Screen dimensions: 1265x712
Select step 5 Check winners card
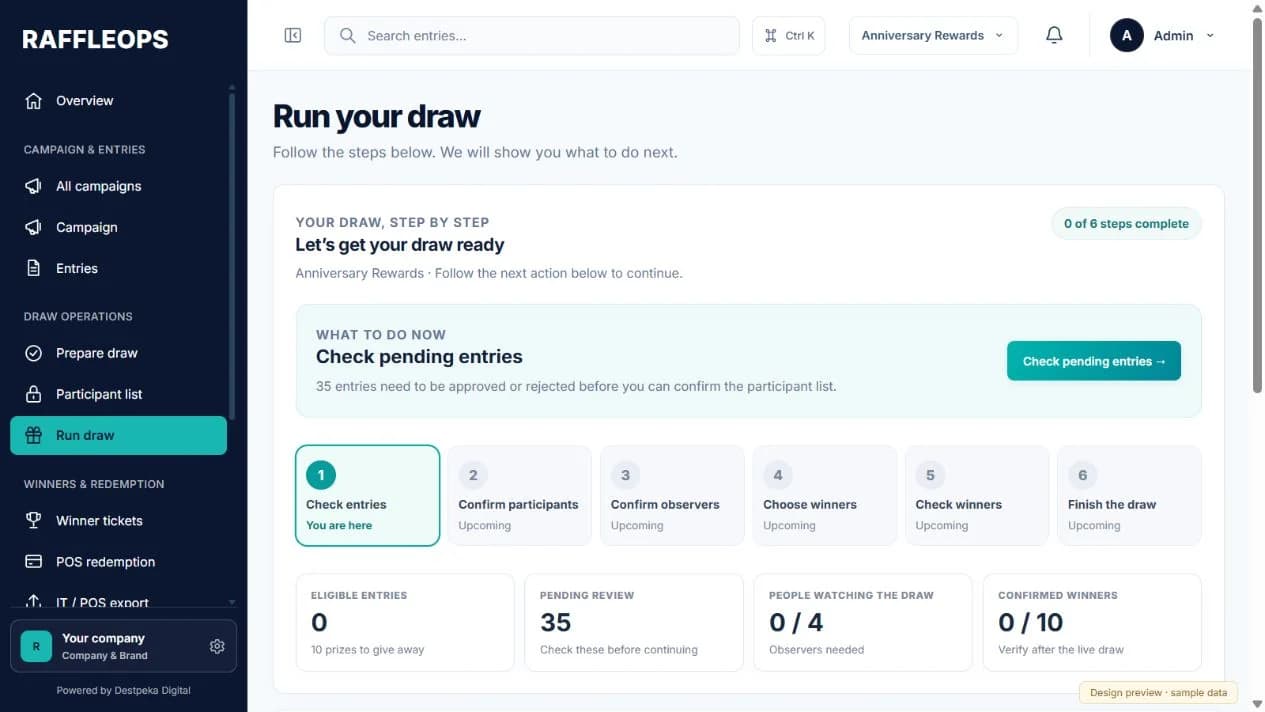[977, 496]
